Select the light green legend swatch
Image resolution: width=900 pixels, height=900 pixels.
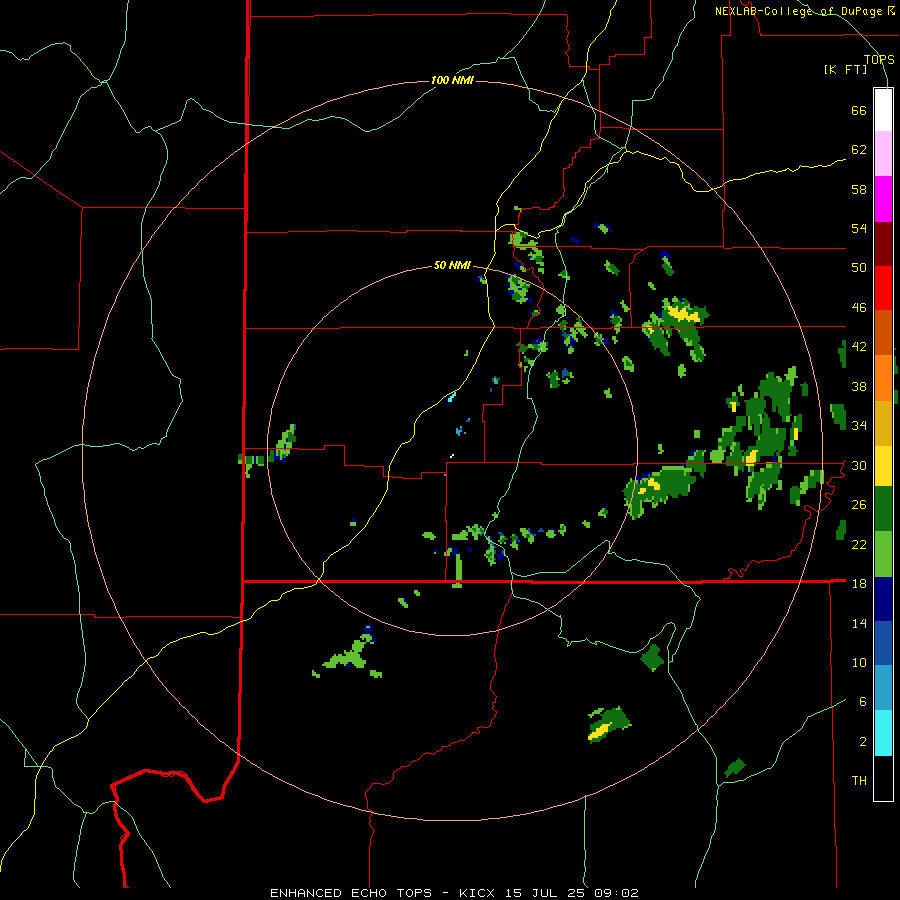click(883, 554)
